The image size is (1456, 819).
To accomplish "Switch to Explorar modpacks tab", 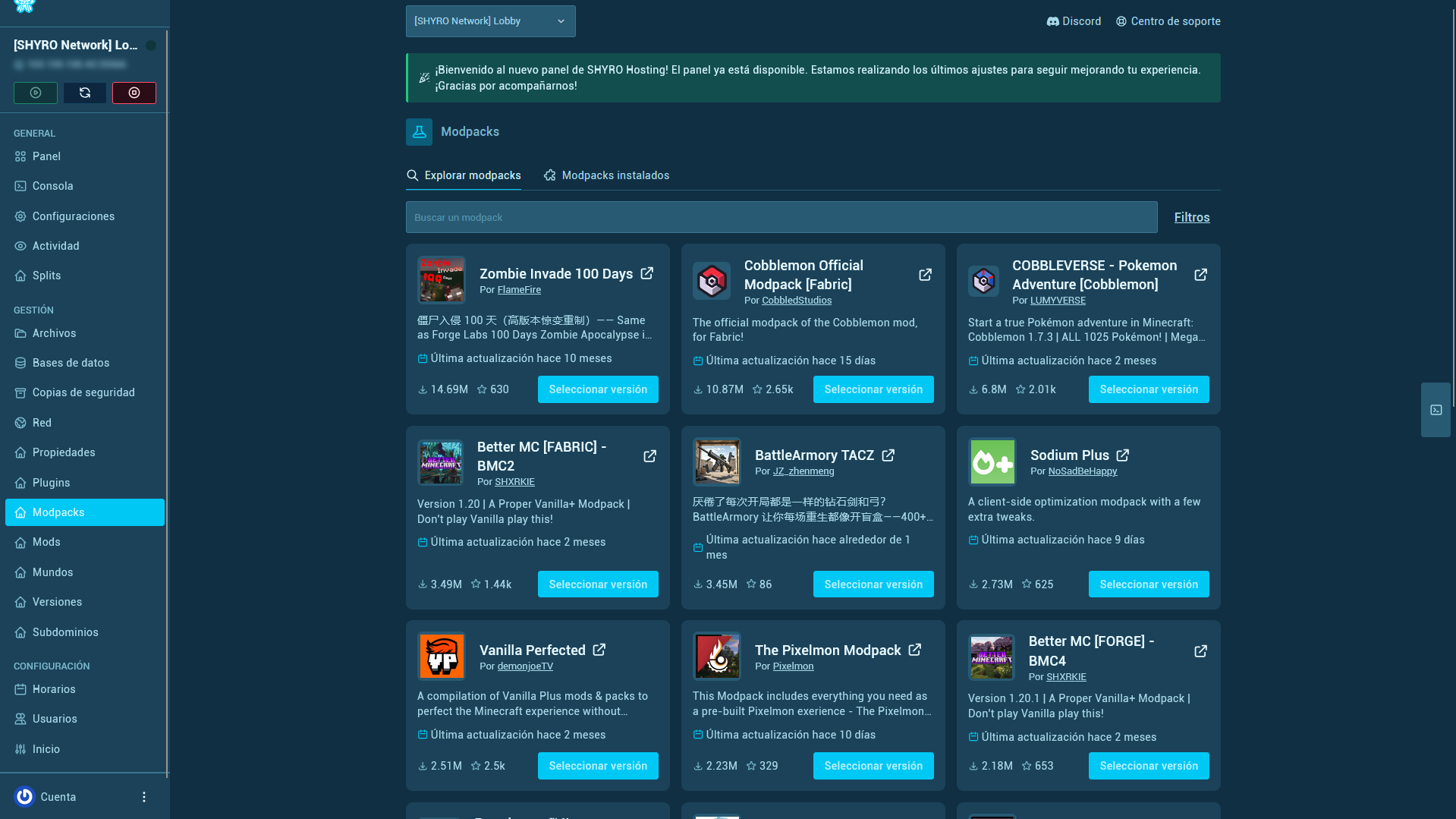I will point(464,175).
